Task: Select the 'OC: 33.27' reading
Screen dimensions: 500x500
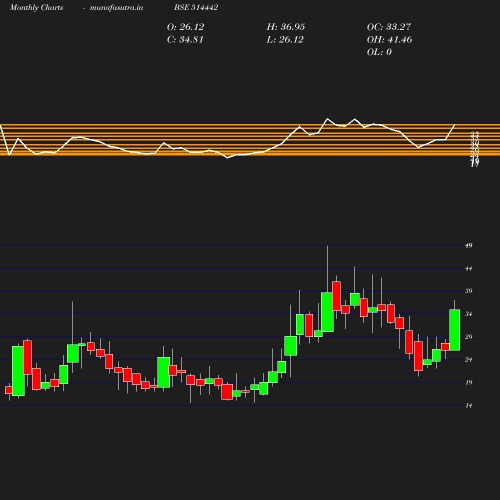Action: click(389, 27)
